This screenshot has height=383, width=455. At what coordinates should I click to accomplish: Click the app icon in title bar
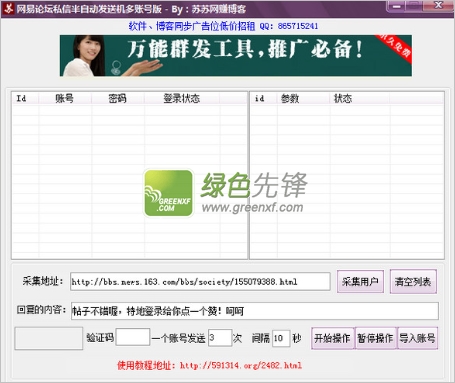pos(8,8)
